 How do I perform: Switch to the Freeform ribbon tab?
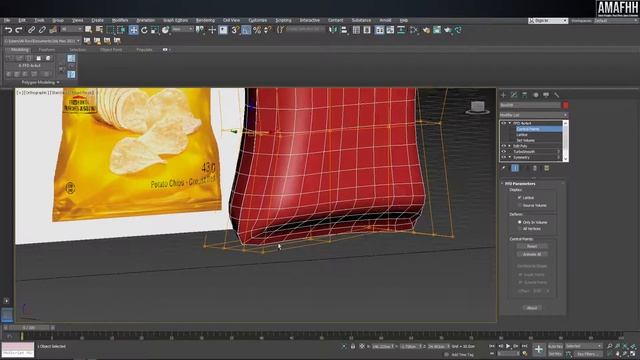pos(47,50)
